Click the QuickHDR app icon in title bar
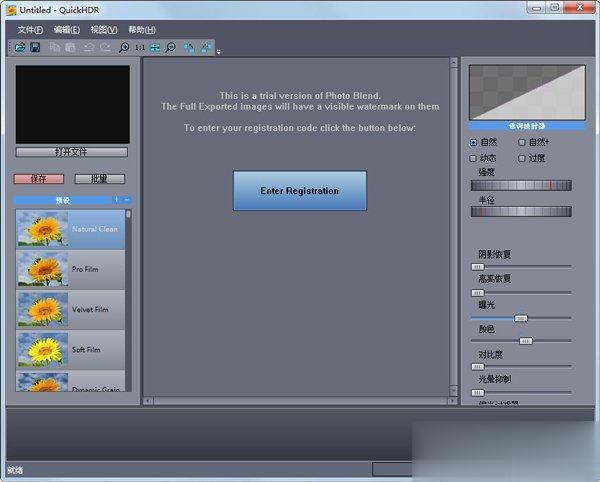The image size is (600, 482). pos(11,10)
